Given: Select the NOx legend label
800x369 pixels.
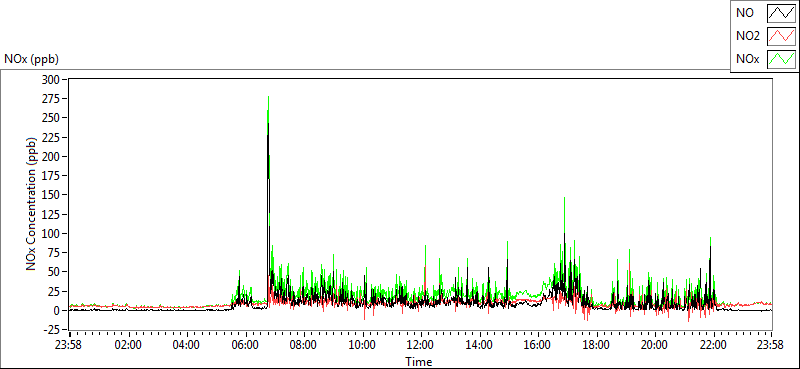Looking at the screenshot, I should pos(747,60).
